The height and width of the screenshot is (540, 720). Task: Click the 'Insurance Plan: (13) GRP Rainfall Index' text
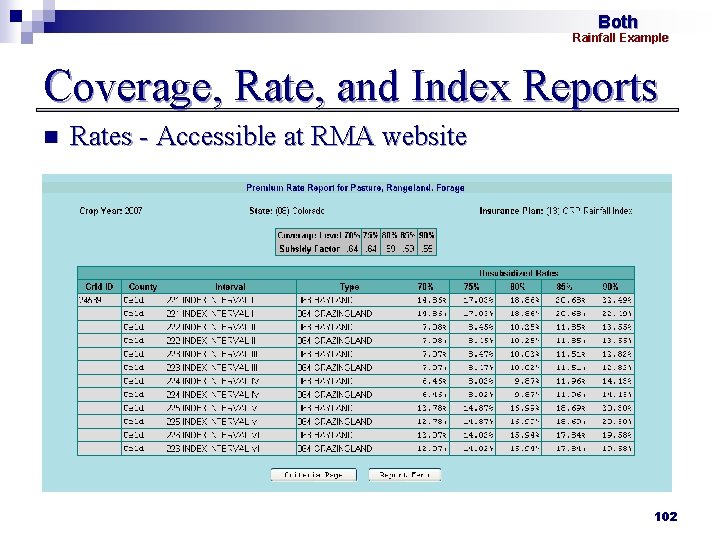point(556,211)
